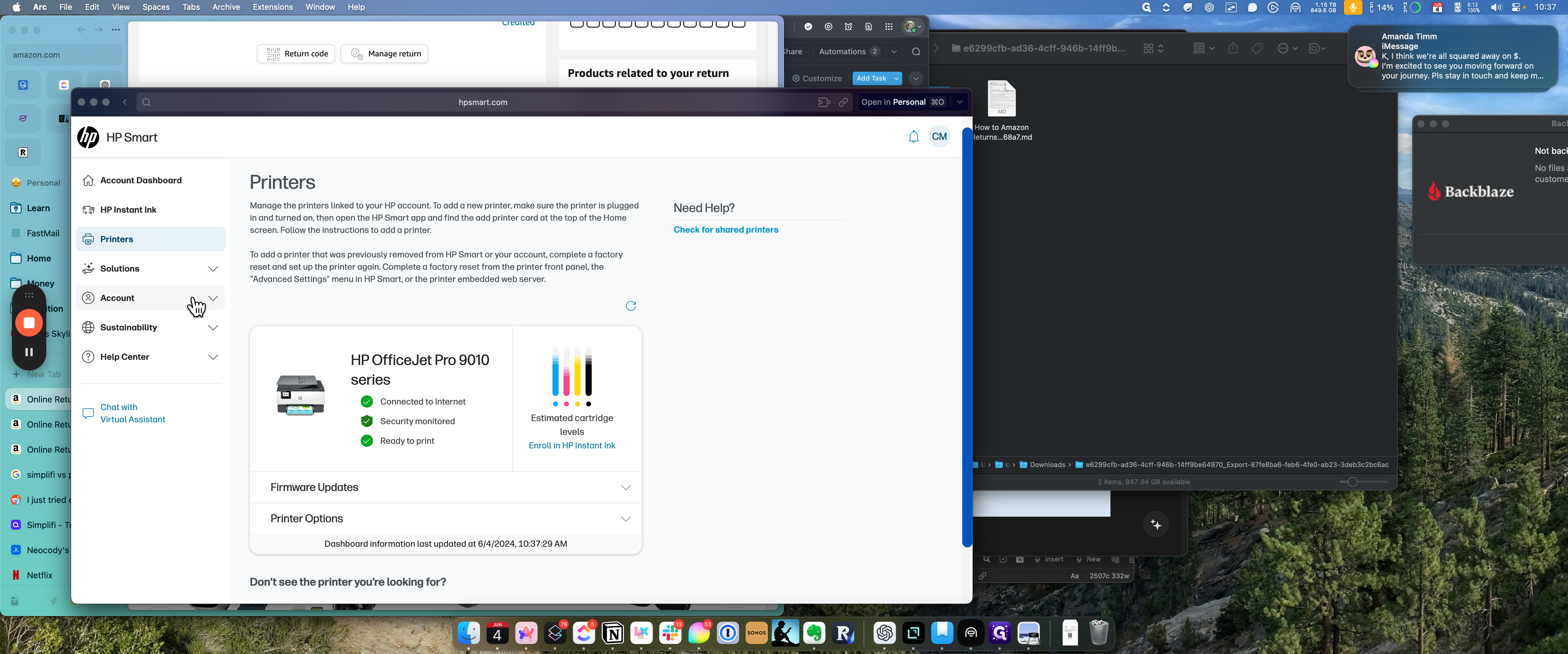Image resolution: width=1568 pixels, height=654 pixels.
Task: Stop the screen recording
Action: pyautogui.click(x=28, y=323)
